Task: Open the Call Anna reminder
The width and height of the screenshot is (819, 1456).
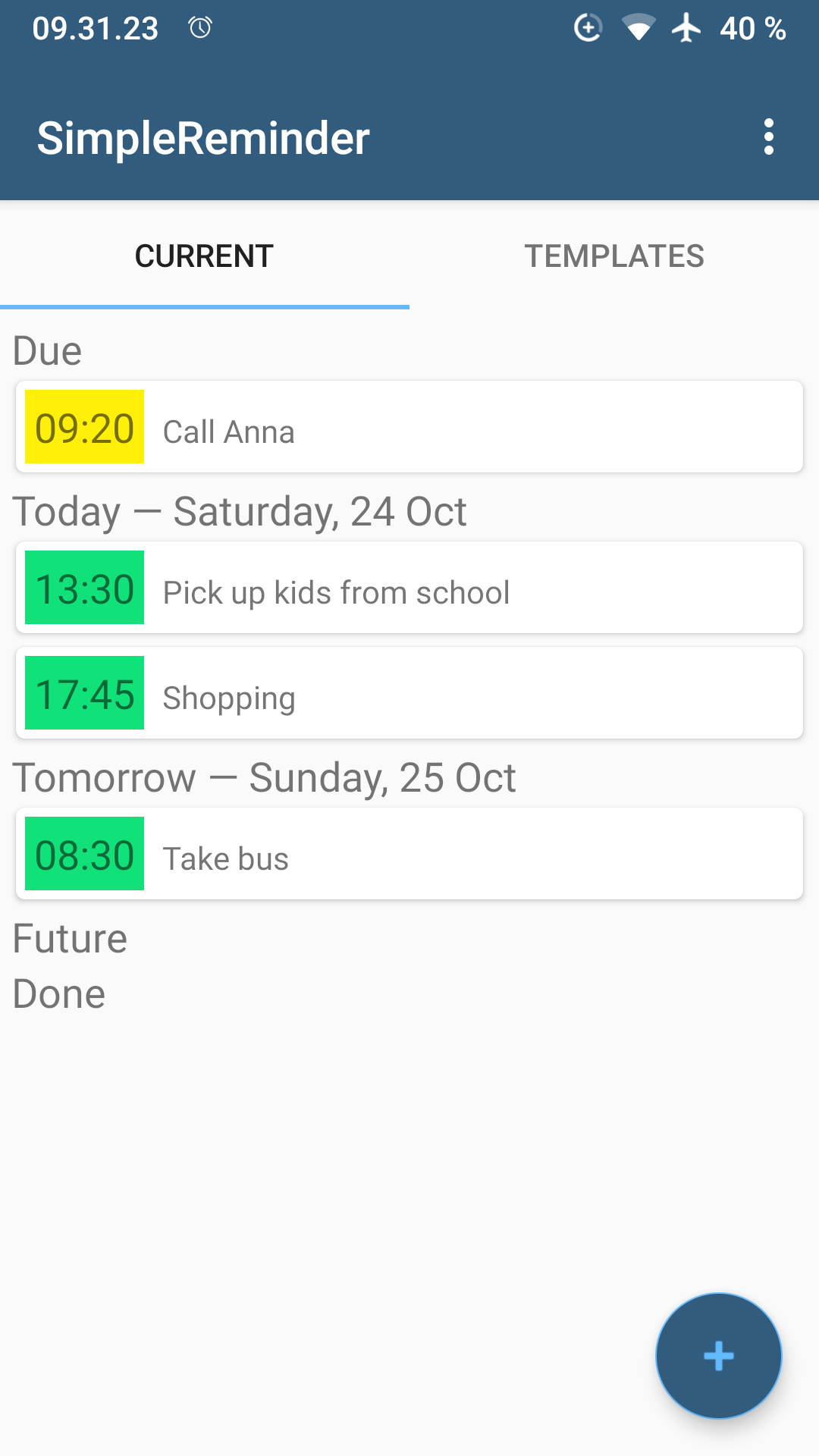Action: [x=470, y=428]
